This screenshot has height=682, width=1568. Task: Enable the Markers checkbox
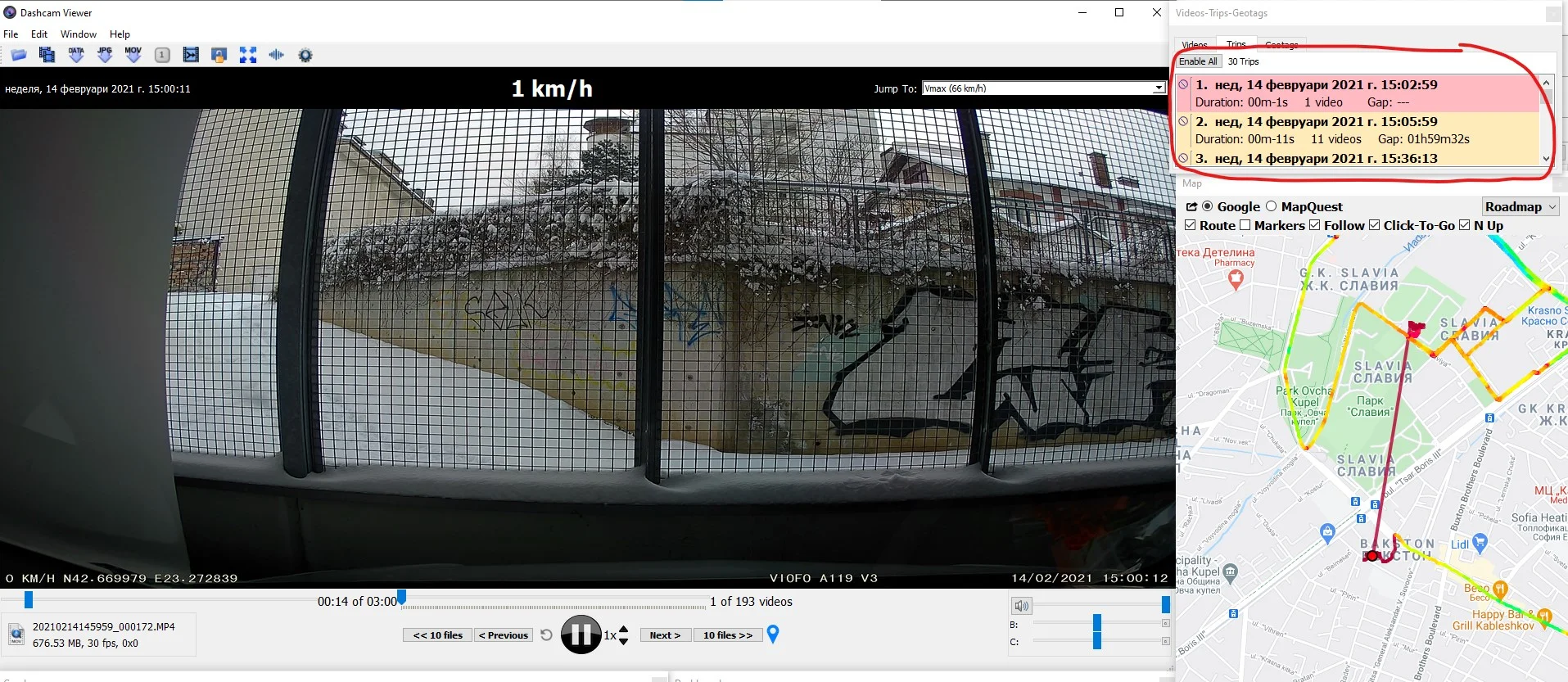[x=1245, y=225]
